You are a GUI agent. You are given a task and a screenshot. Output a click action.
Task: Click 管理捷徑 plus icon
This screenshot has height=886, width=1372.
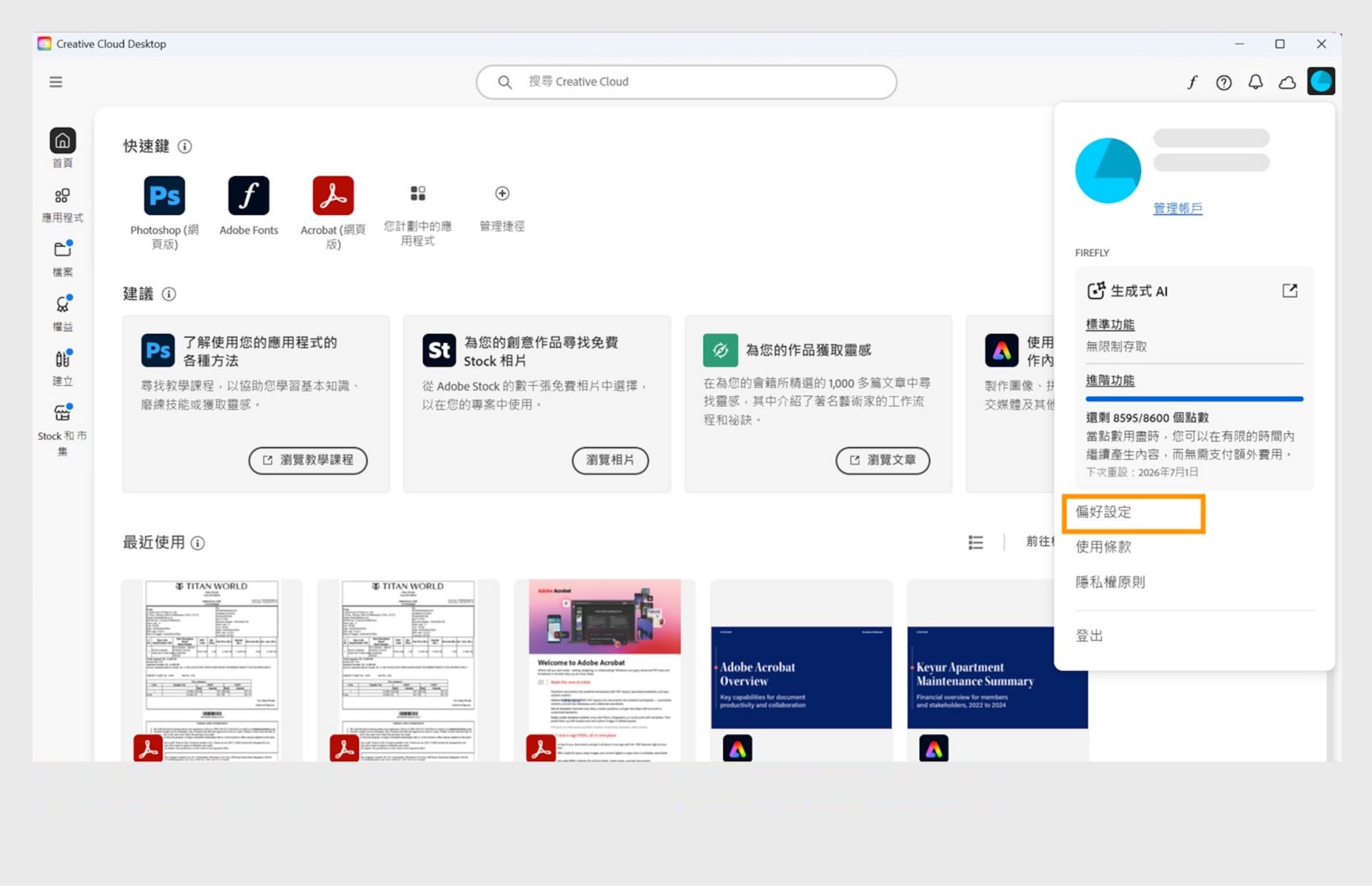(502, 193)
